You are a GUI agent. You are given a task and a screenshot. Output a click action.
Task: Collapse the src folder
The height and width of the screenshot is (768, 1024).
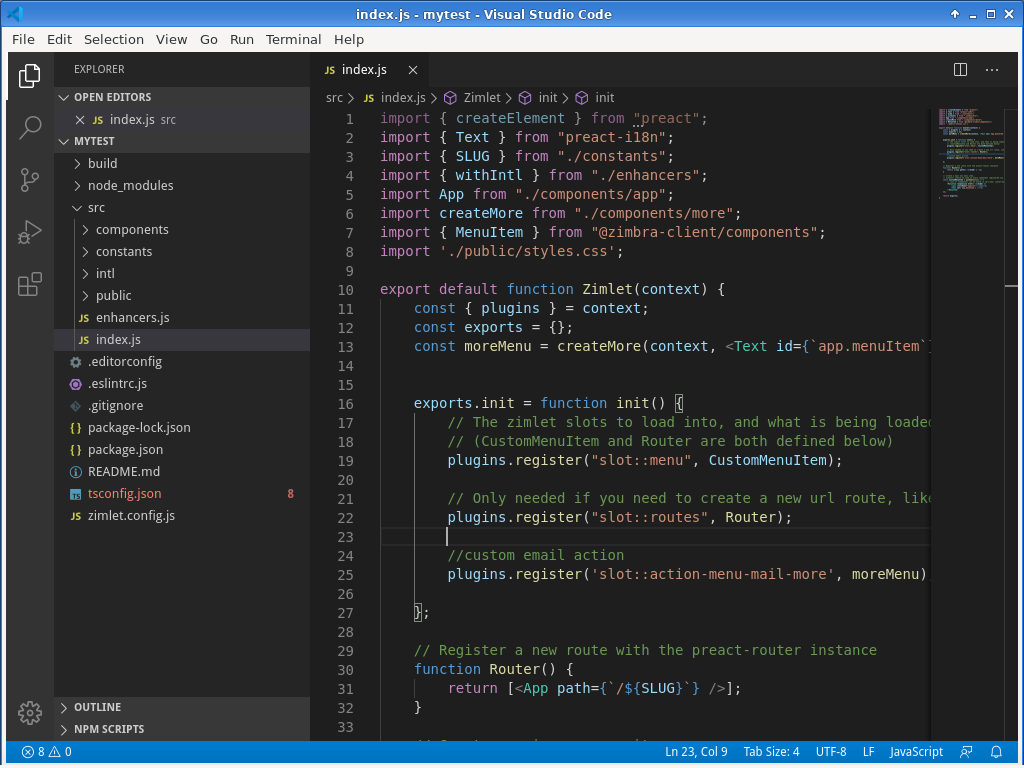[77, 208]
